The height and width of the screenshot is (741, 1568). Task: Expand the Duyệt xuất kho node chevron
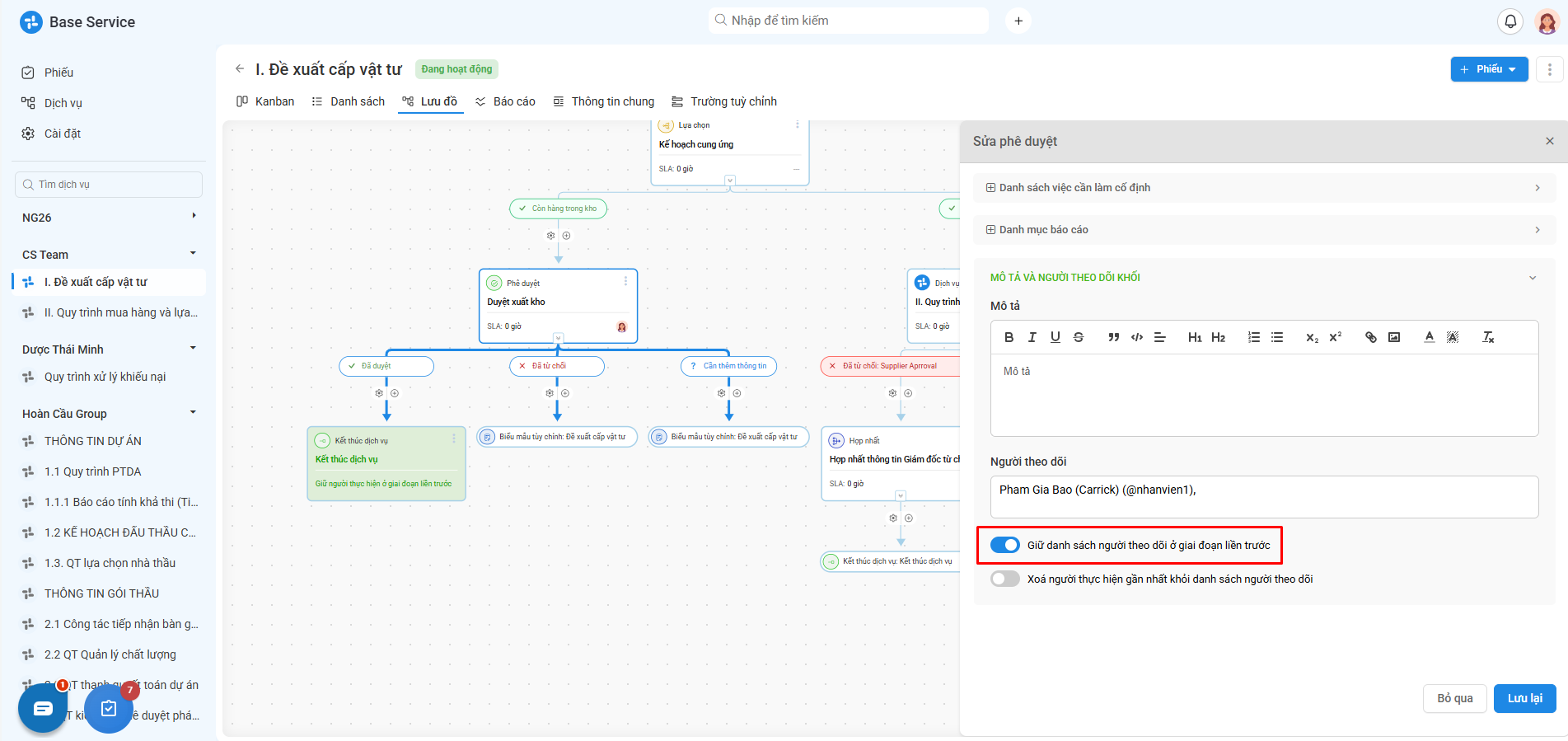(559, 338)
